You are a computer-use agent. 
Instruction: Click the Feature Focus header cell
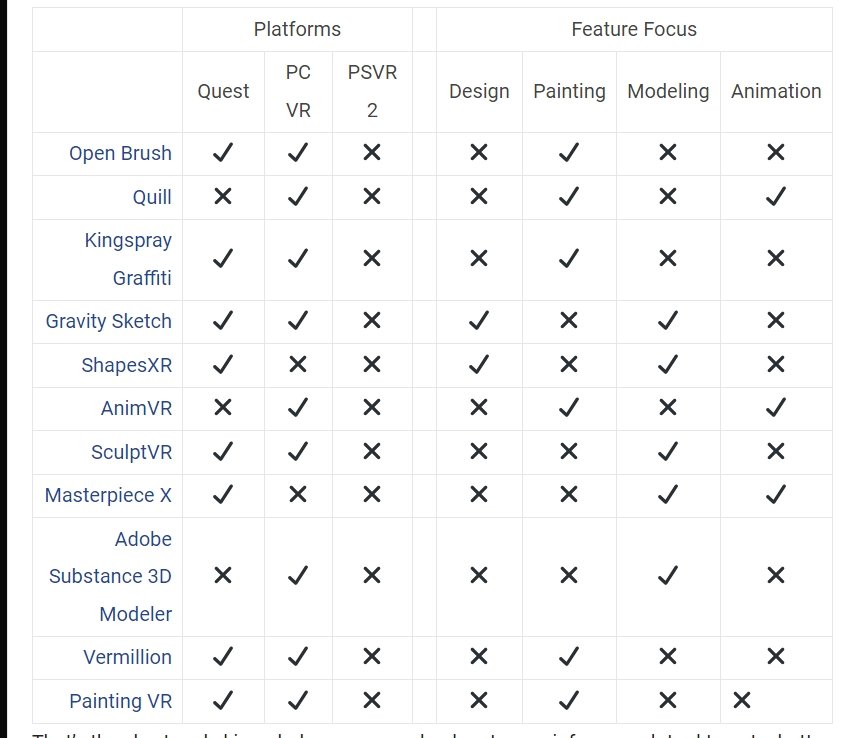pyautogui.click(x=634, y=30)
